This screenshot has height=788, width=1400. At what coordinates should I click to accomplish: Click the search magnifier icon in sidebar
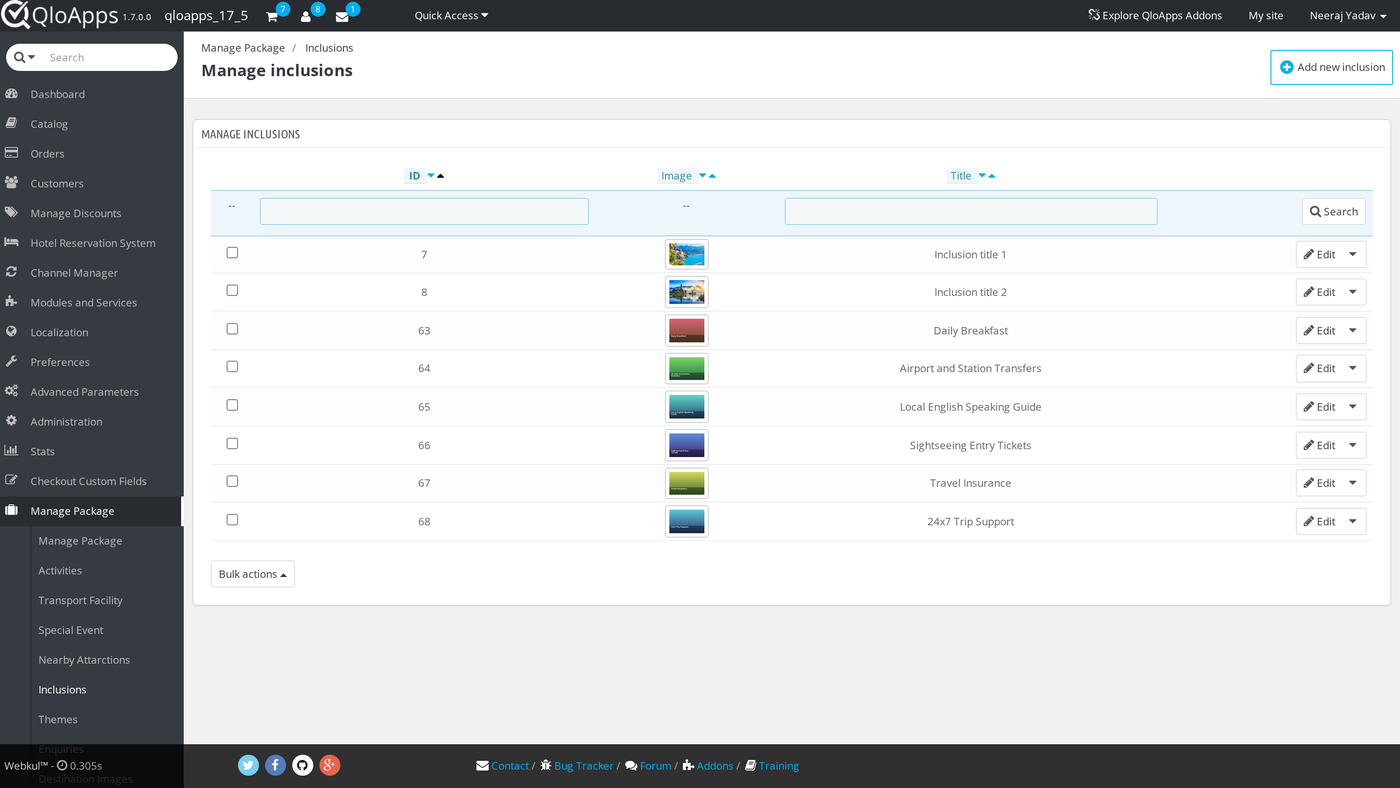tap(20, 57)
